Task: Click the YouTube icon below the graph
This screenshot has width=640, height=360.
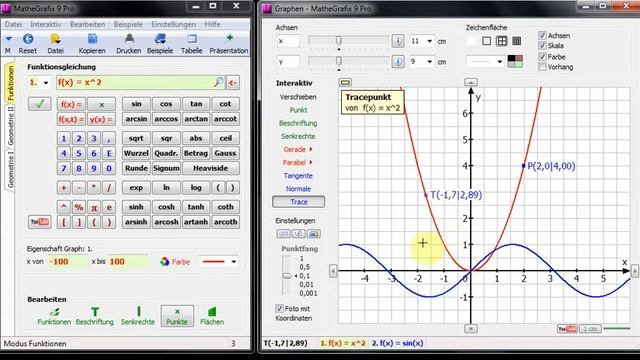Action: (567, 329)
